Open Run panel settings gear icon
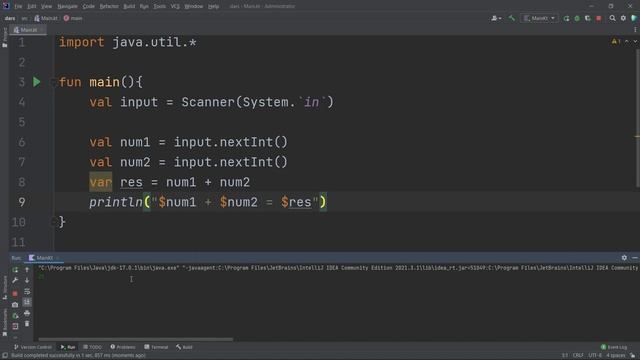 [624, 258]
